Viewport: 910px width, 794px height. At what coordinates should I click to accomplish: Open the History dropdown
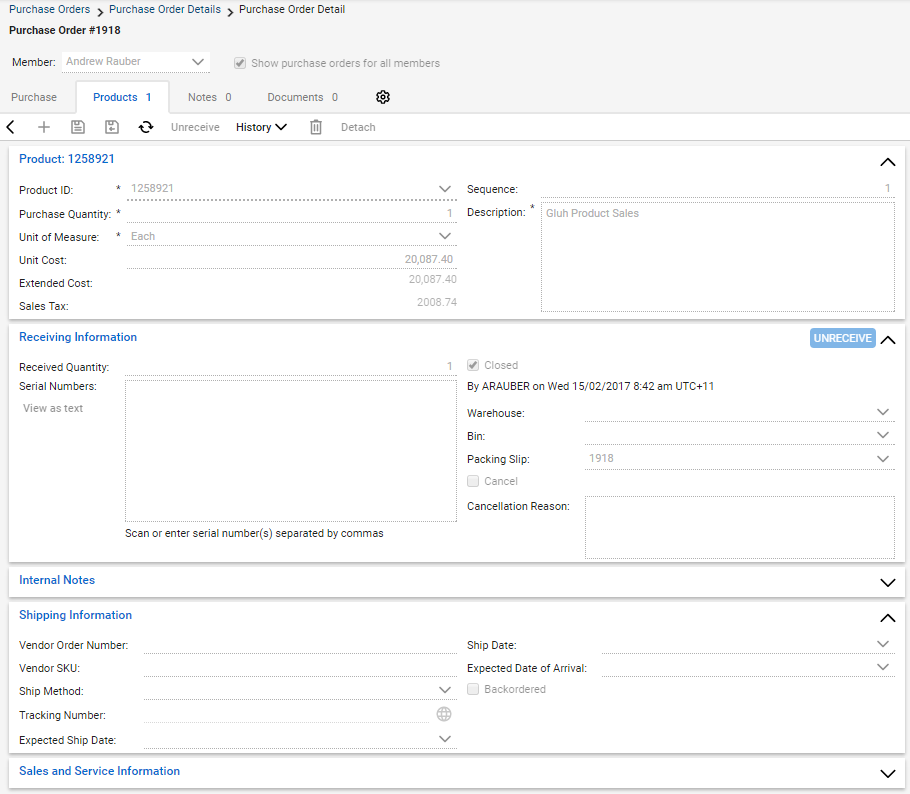pyautogui.click(x=261, y=127)
